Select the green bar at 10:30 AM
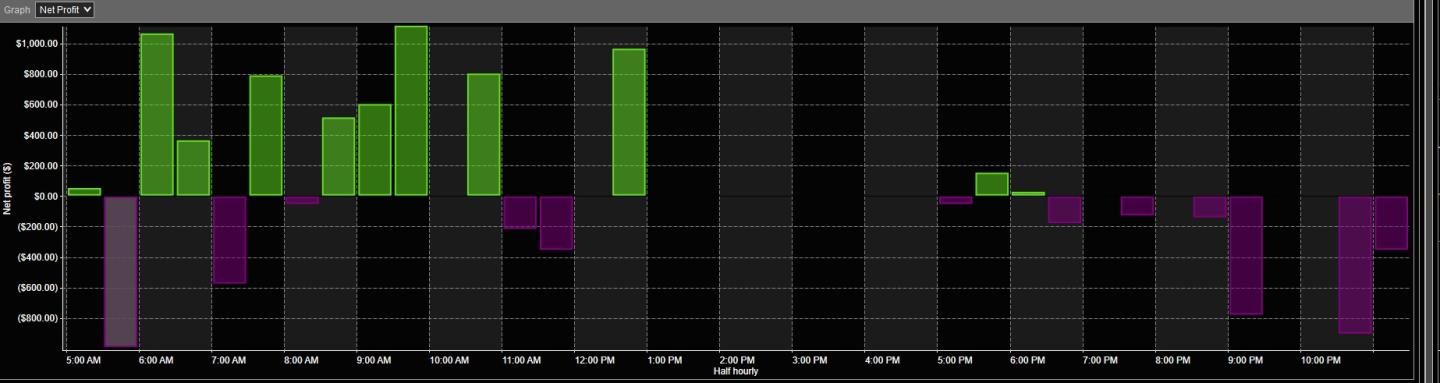 pos(484,135)
